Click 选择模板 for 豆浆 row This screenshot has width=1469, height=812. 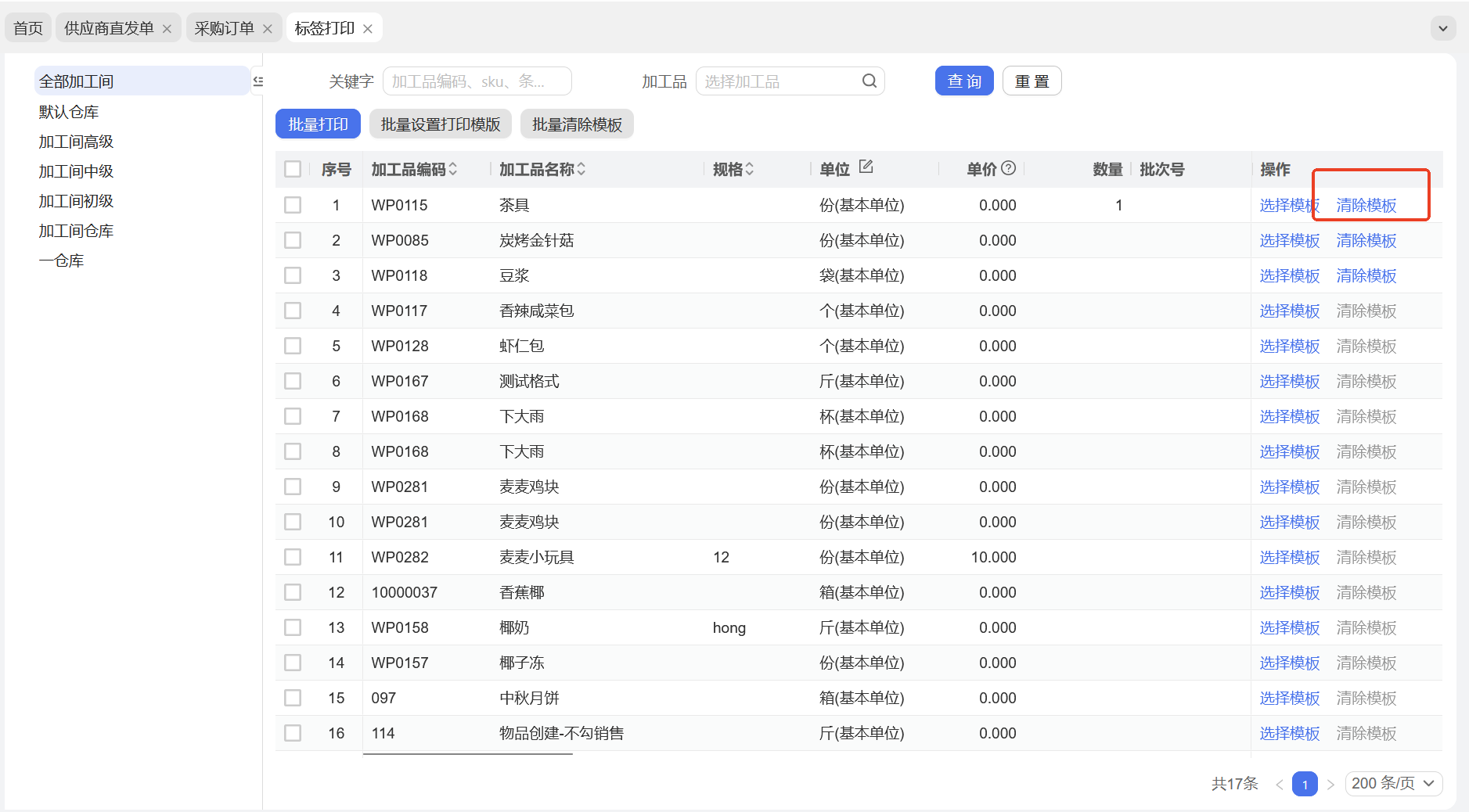(1289, 275)
